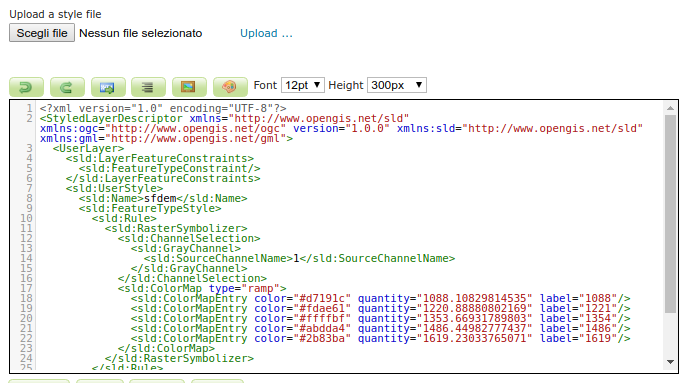
Task: Click the editor scrollbar up arrow
Action: [670, 108]
